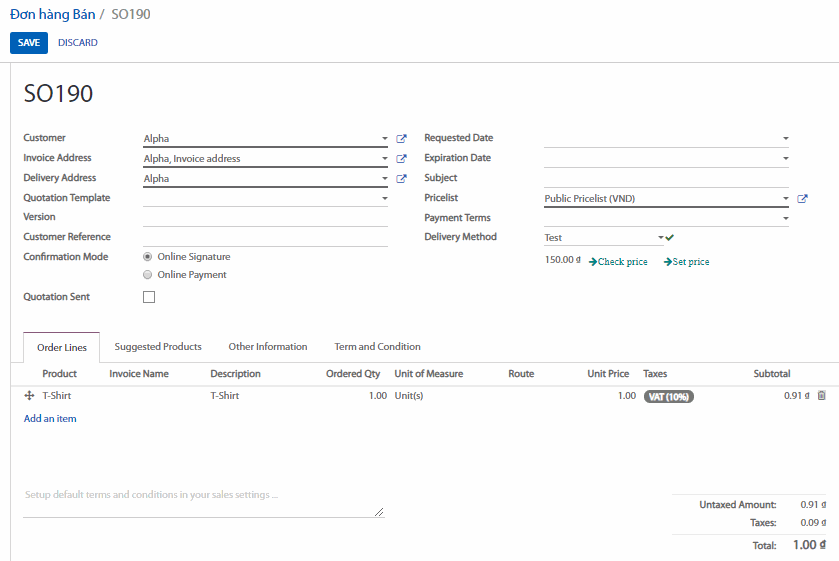Click the Customer Reference input field
The width and height of the screenshot is (839, 561).
point(265,237)
